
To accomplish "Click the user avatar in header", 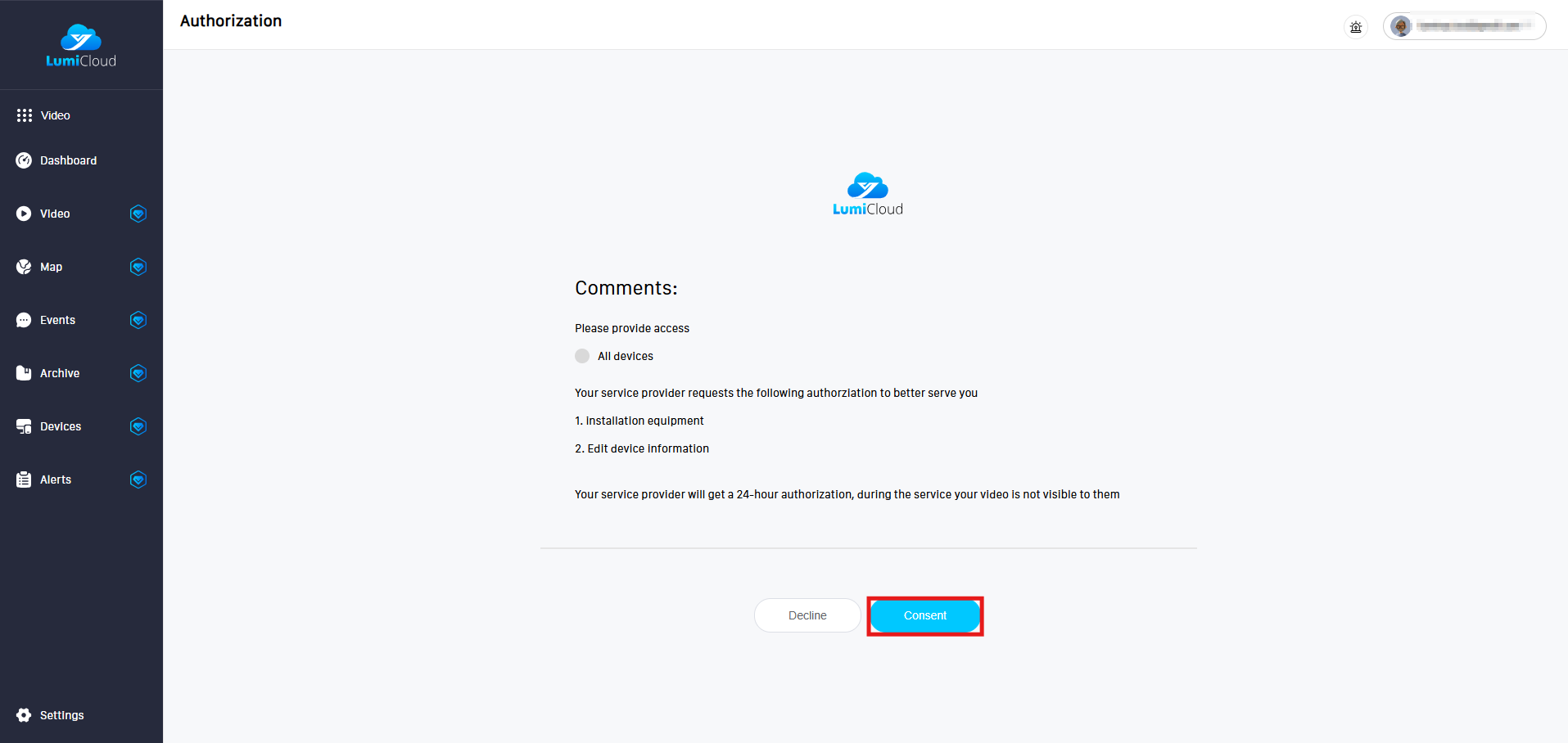I will point(1401,26).
